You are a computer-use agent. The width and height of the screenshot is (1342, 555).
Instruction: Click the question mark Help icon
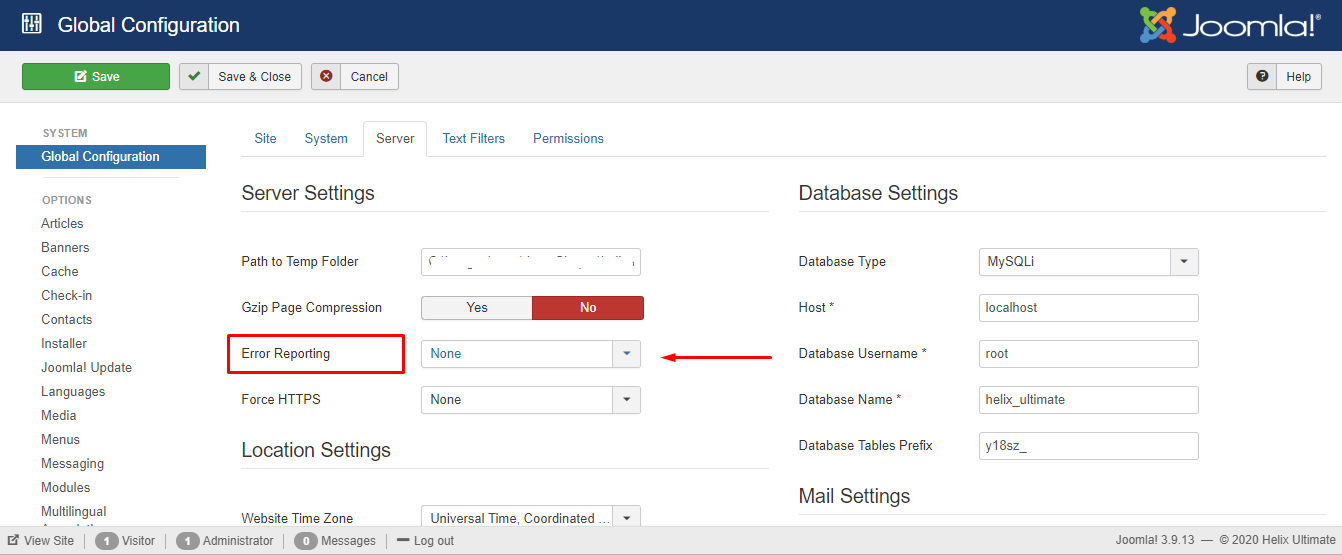point(1262,76)
